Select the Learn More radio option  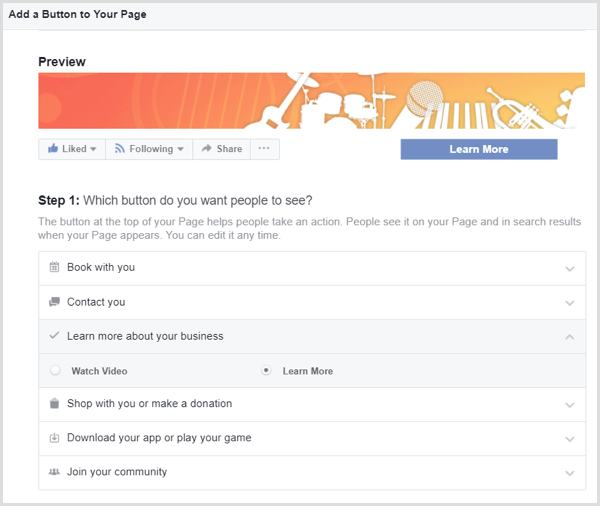[x=266, y=371]
